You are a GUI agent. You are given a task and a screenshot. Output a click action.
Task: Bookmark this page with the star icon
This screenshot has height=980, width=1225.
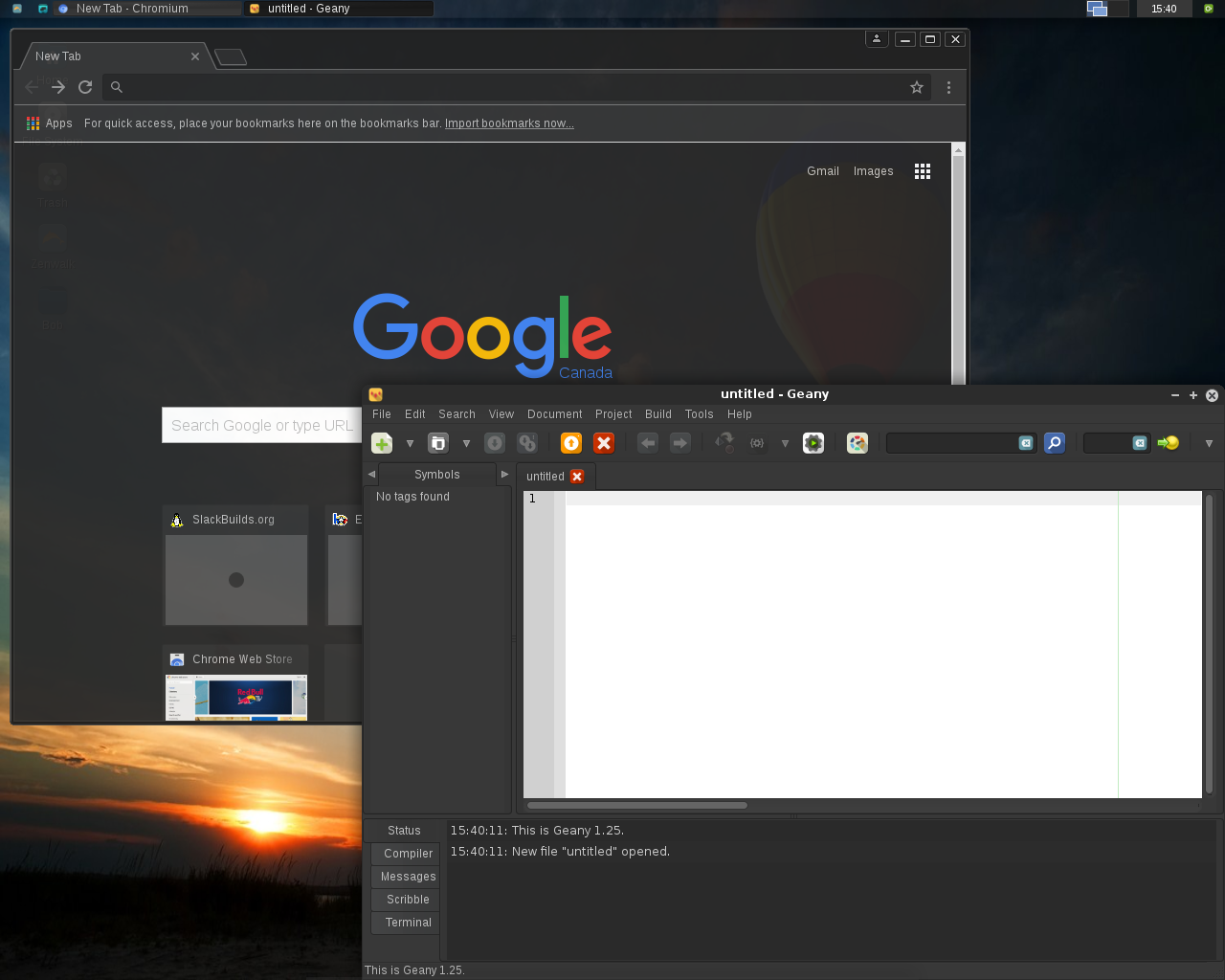click(x=917, y=87)
